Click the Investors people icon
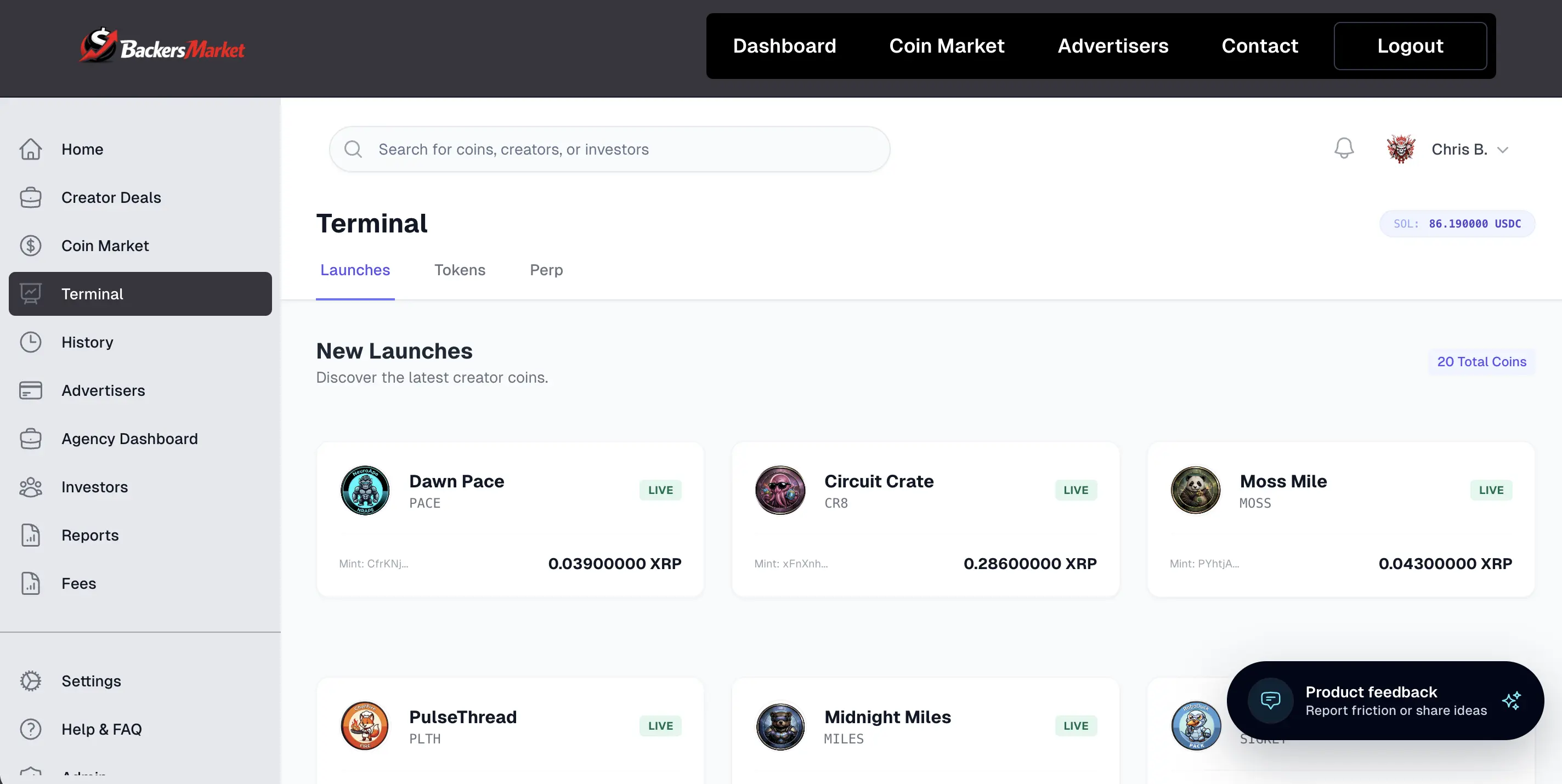Viewport: 1562px width, 784px height. pos(30,487)
